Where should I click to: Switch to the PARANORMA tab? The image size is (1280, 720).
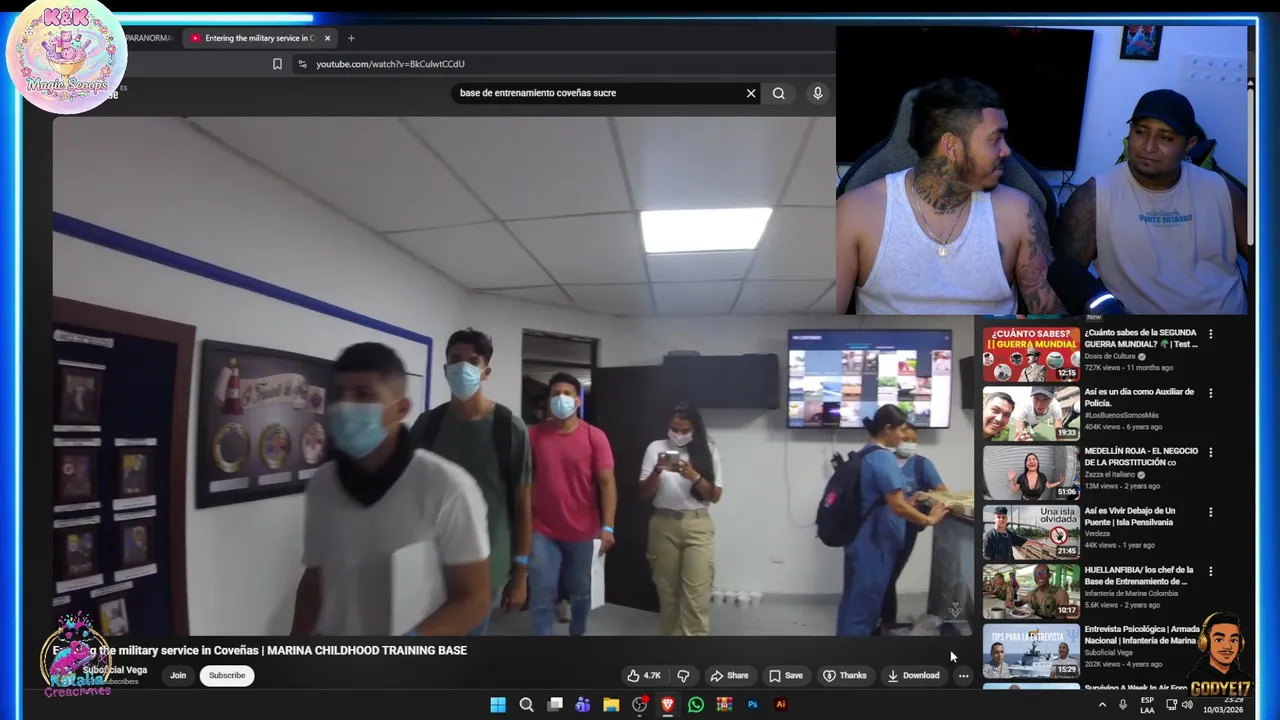point(150,38)
